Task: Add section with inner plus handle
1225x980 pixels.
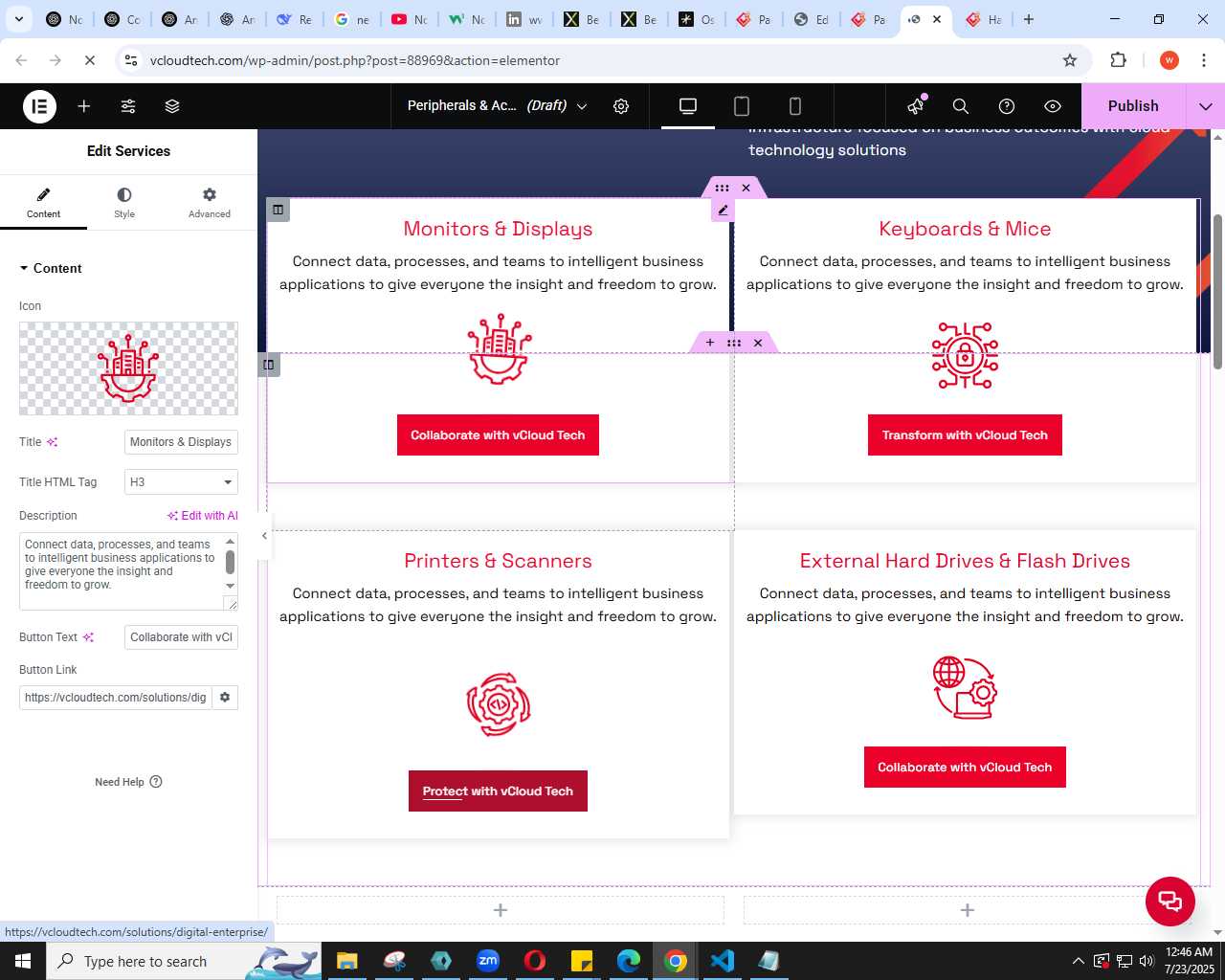Action: point(710,343)
